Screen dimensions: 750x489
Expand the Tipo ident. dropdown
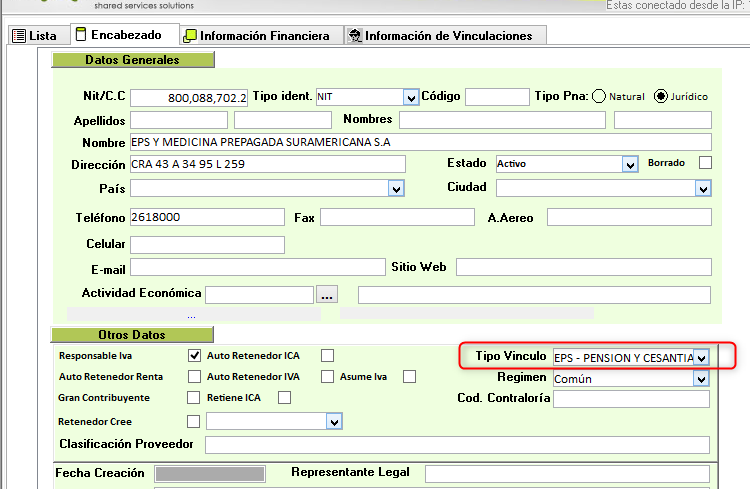click(410, 97)
